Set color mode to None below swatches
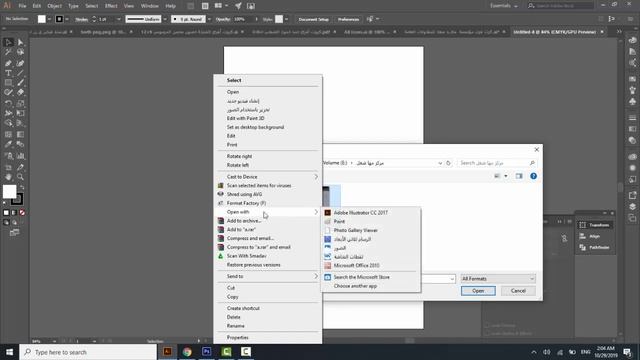The height and width of the screenshot is (360, 640). click(22, 213)
